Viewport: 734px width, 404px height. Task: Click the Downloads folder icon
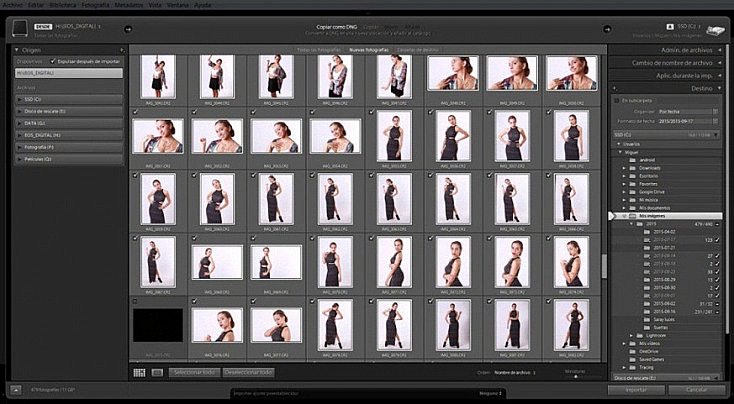point(632,168)
